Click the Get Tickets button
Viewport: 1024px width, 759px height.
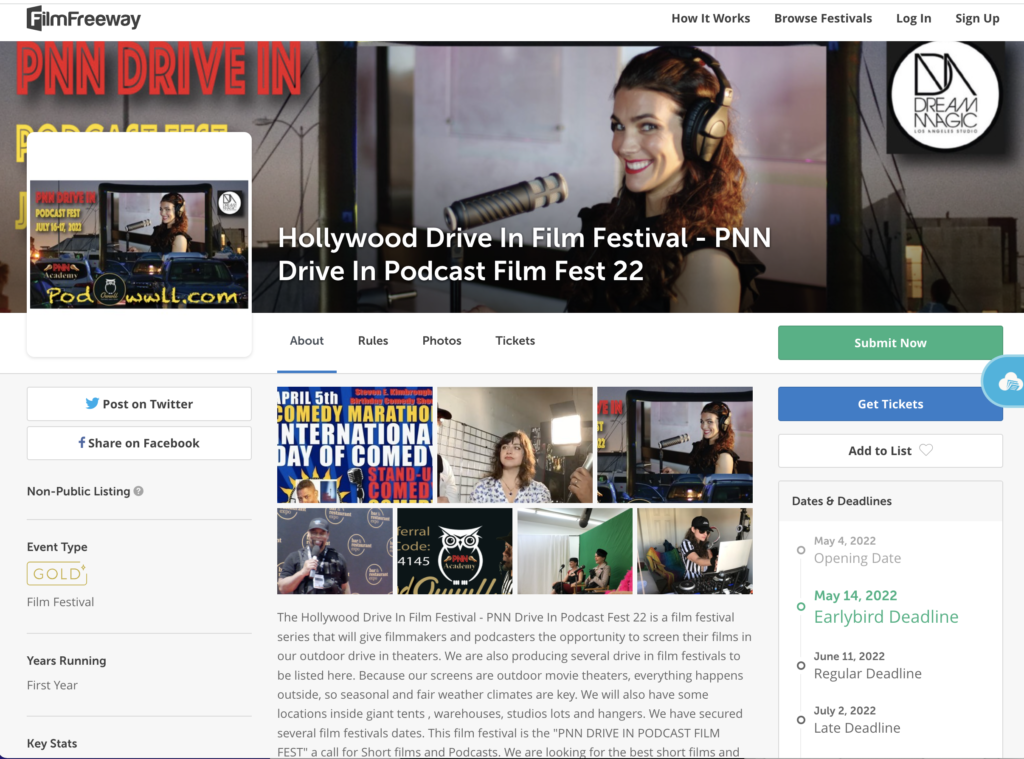click(890, 404)
